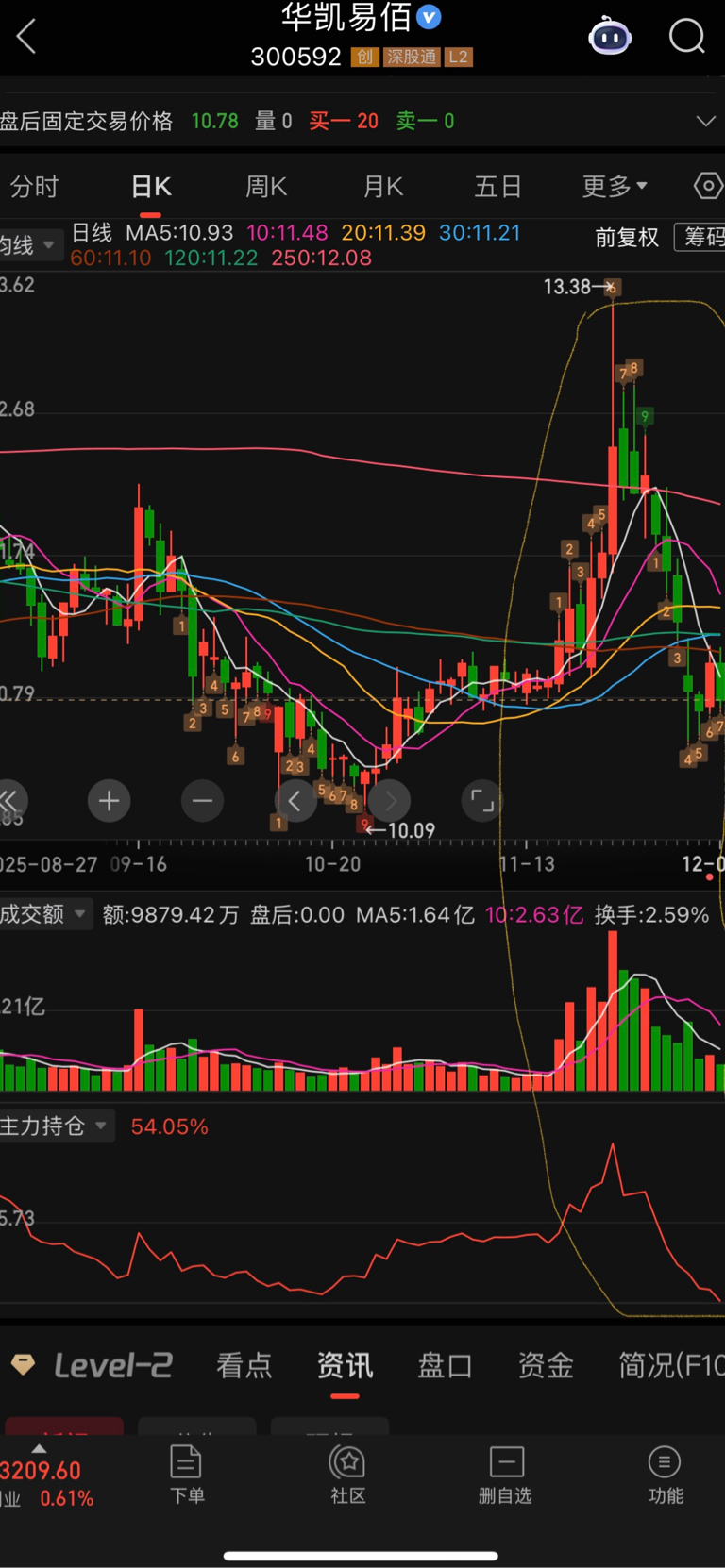Open 看点 tab

click(x=244, y=1365)
